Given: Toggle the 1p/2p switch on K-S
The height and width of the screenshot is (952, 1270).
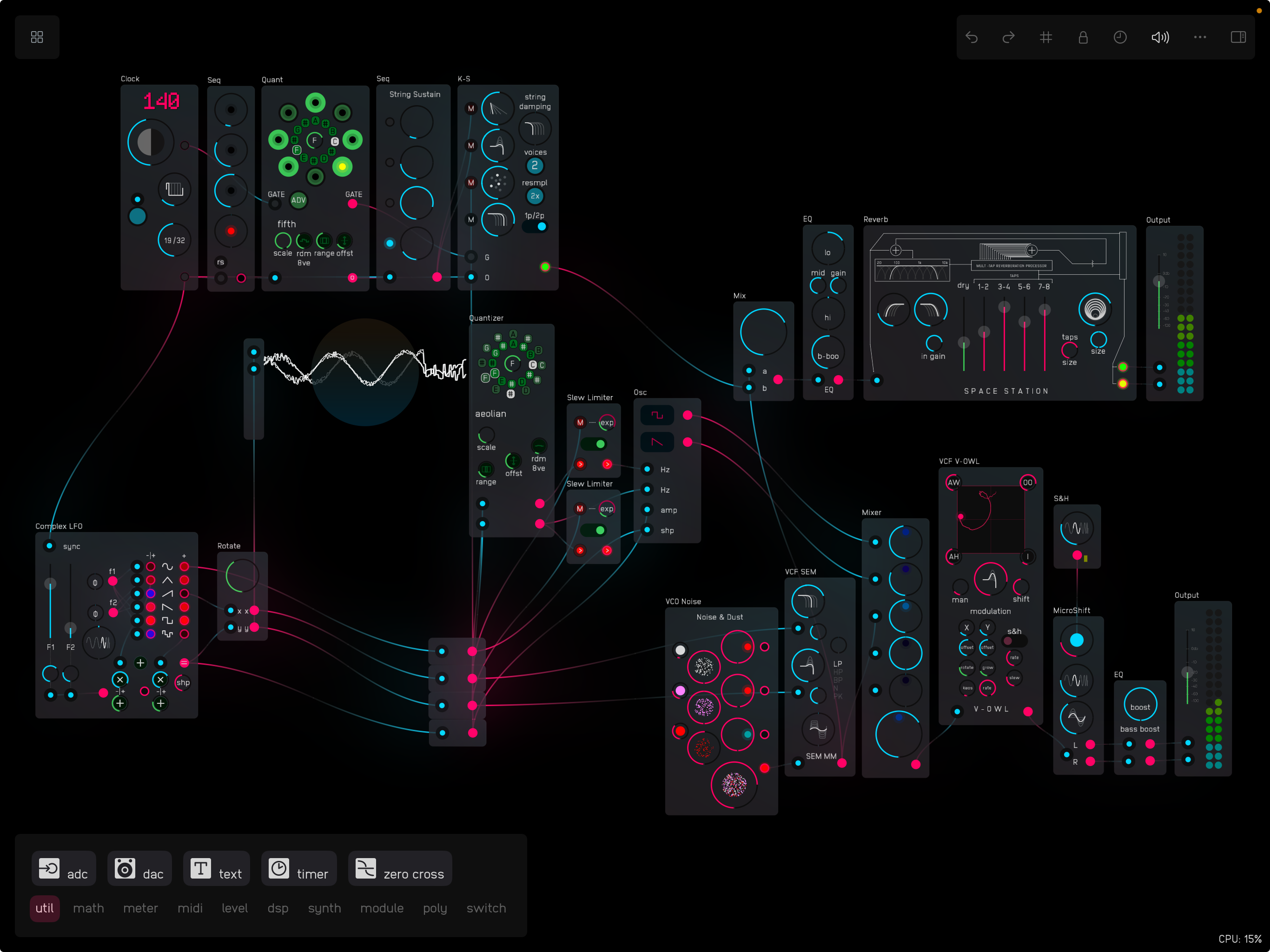Looking at the screenshot, I should click(535, 227).
